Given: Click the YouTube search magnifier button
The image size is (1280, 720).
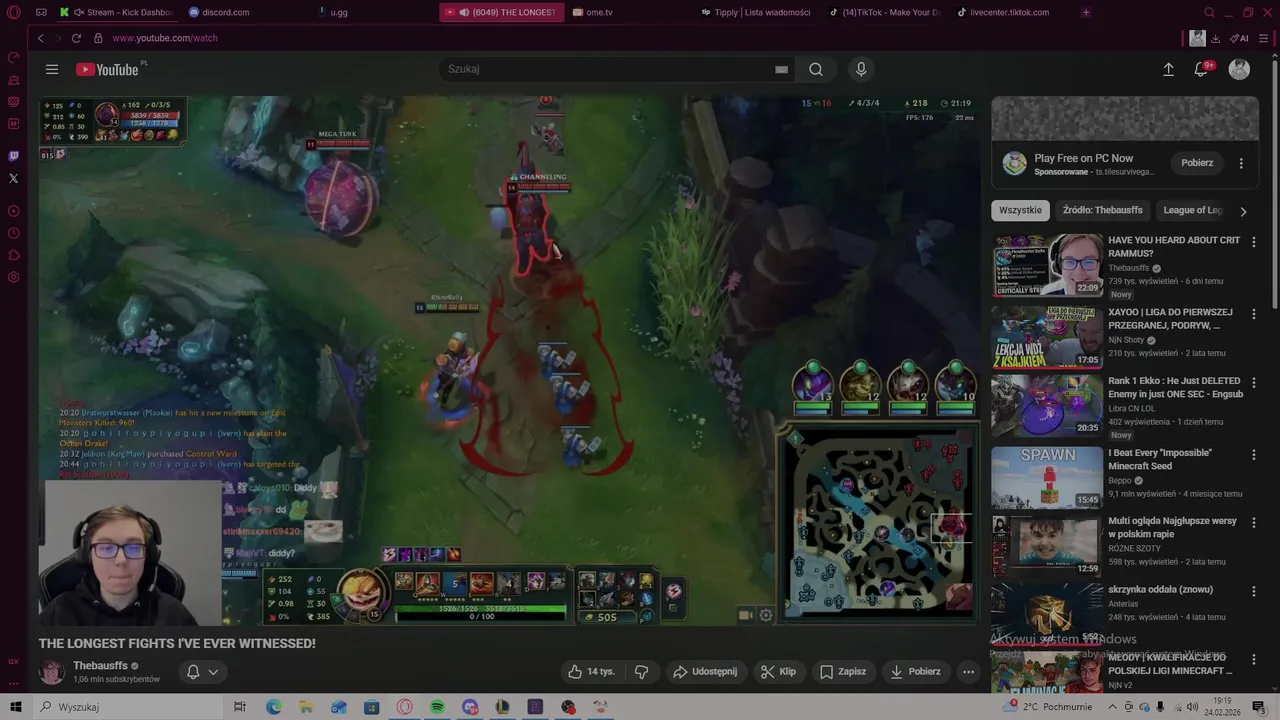Looking at the screenshot, I should [816, 69].
